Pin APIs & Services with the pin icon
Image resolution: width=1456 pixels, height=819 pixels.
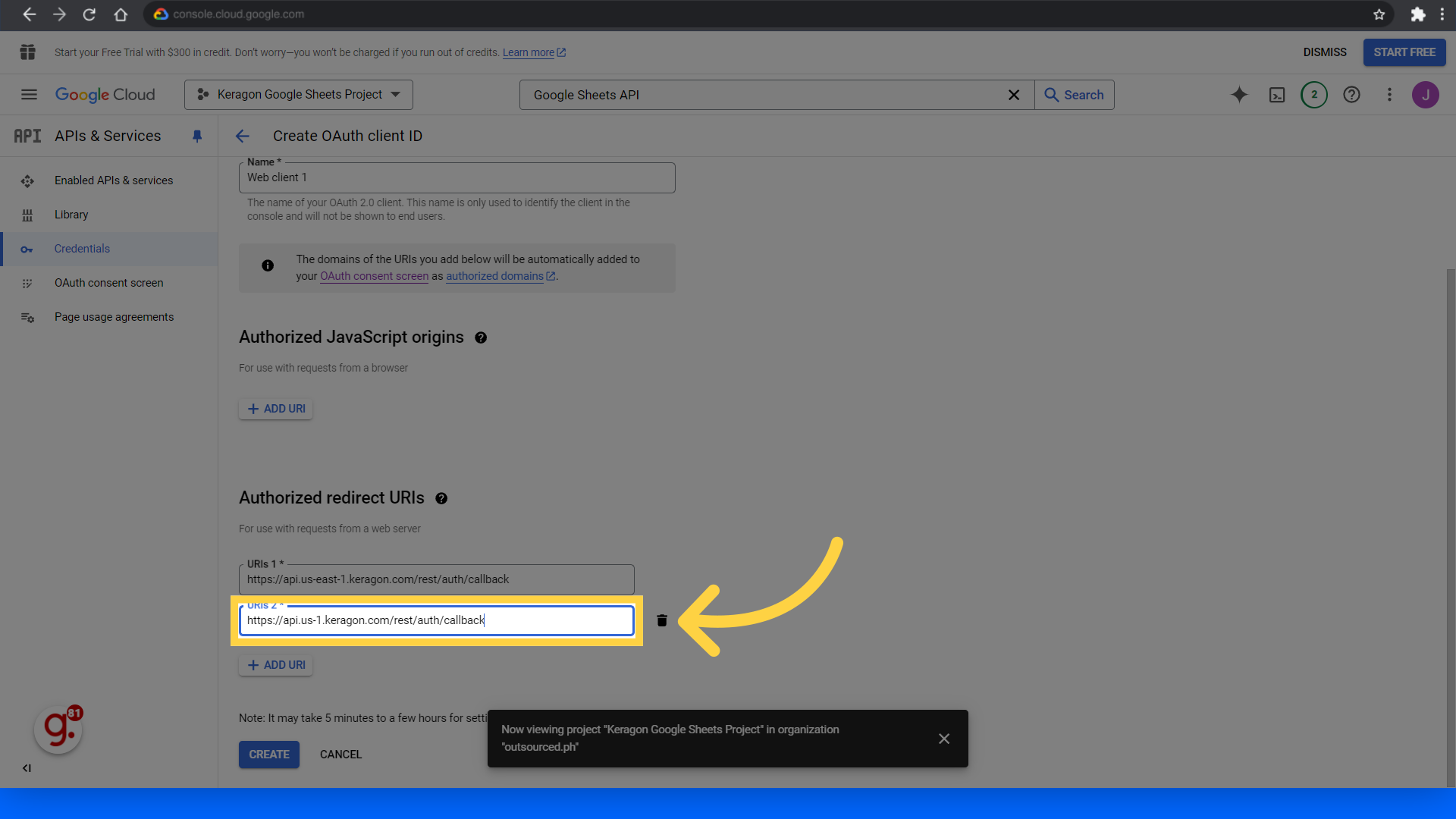(197, 136)
